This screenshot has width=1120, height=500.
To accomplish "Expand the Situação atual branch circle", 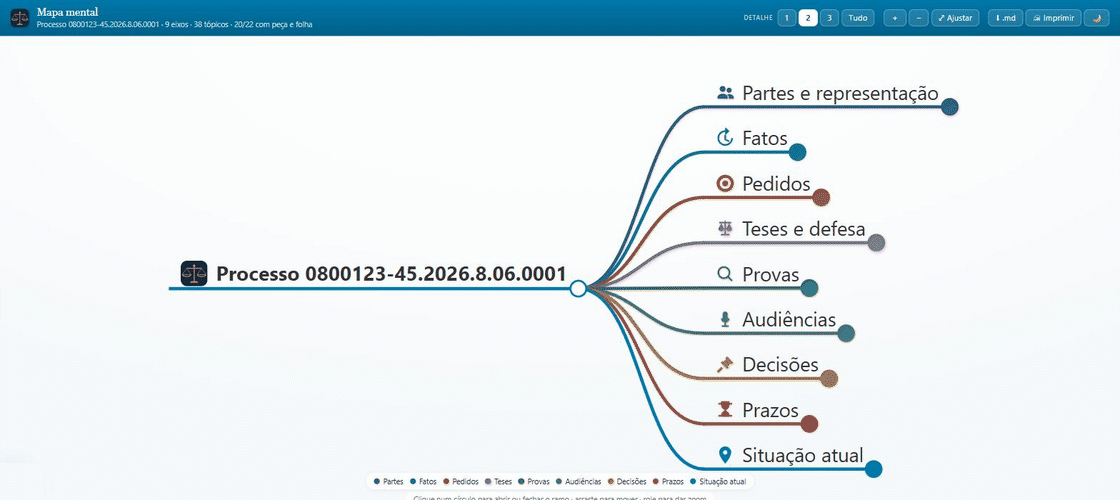I will [x=873, y=469].
